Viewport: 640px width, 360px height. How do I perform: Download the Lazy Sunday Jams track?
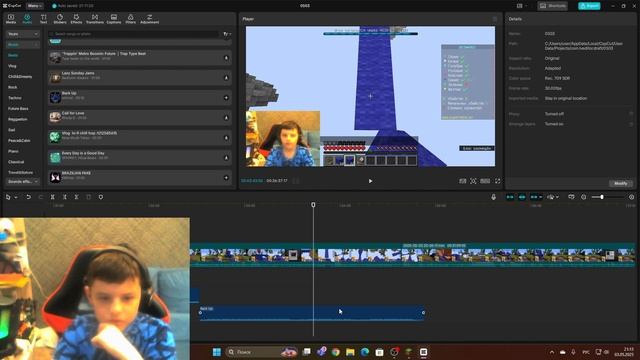(x=226, y=78)
